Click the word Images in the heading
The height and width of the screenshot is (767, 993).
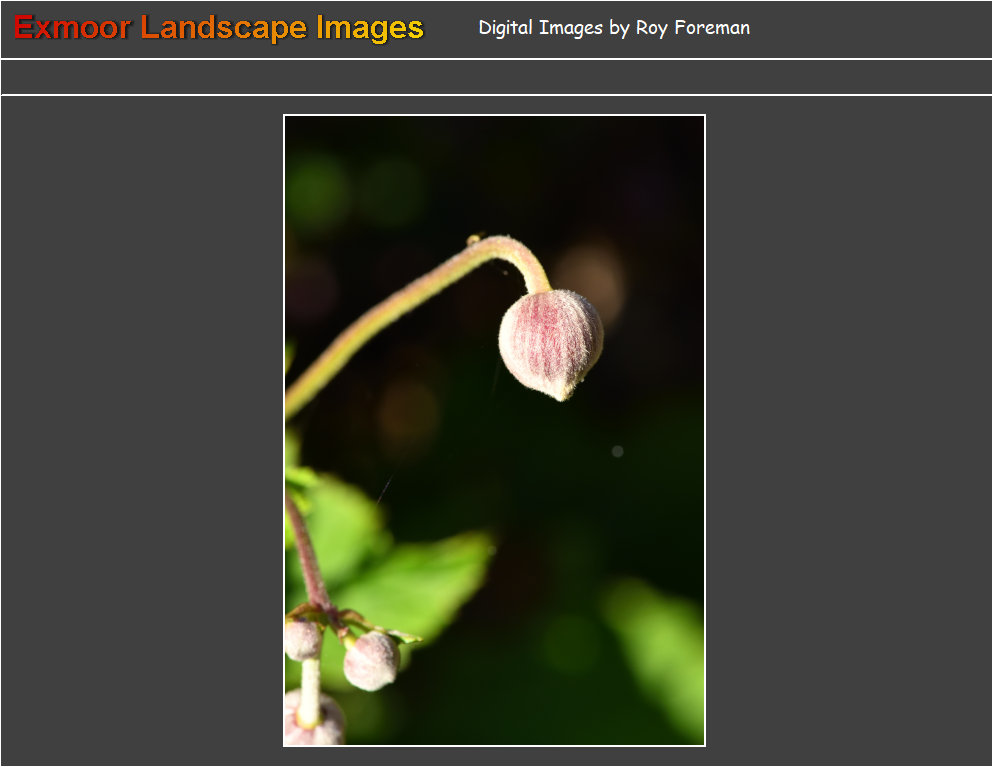[370, 28]
